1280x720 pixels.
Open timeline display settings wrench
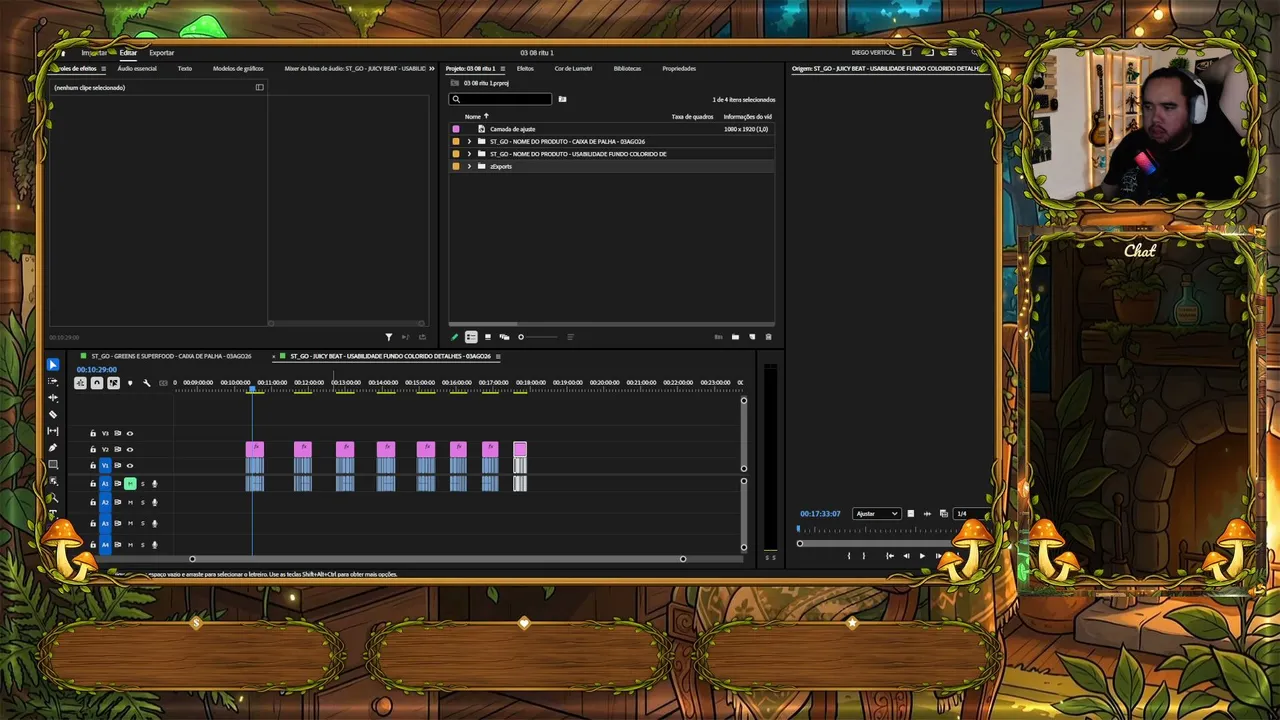147,383
